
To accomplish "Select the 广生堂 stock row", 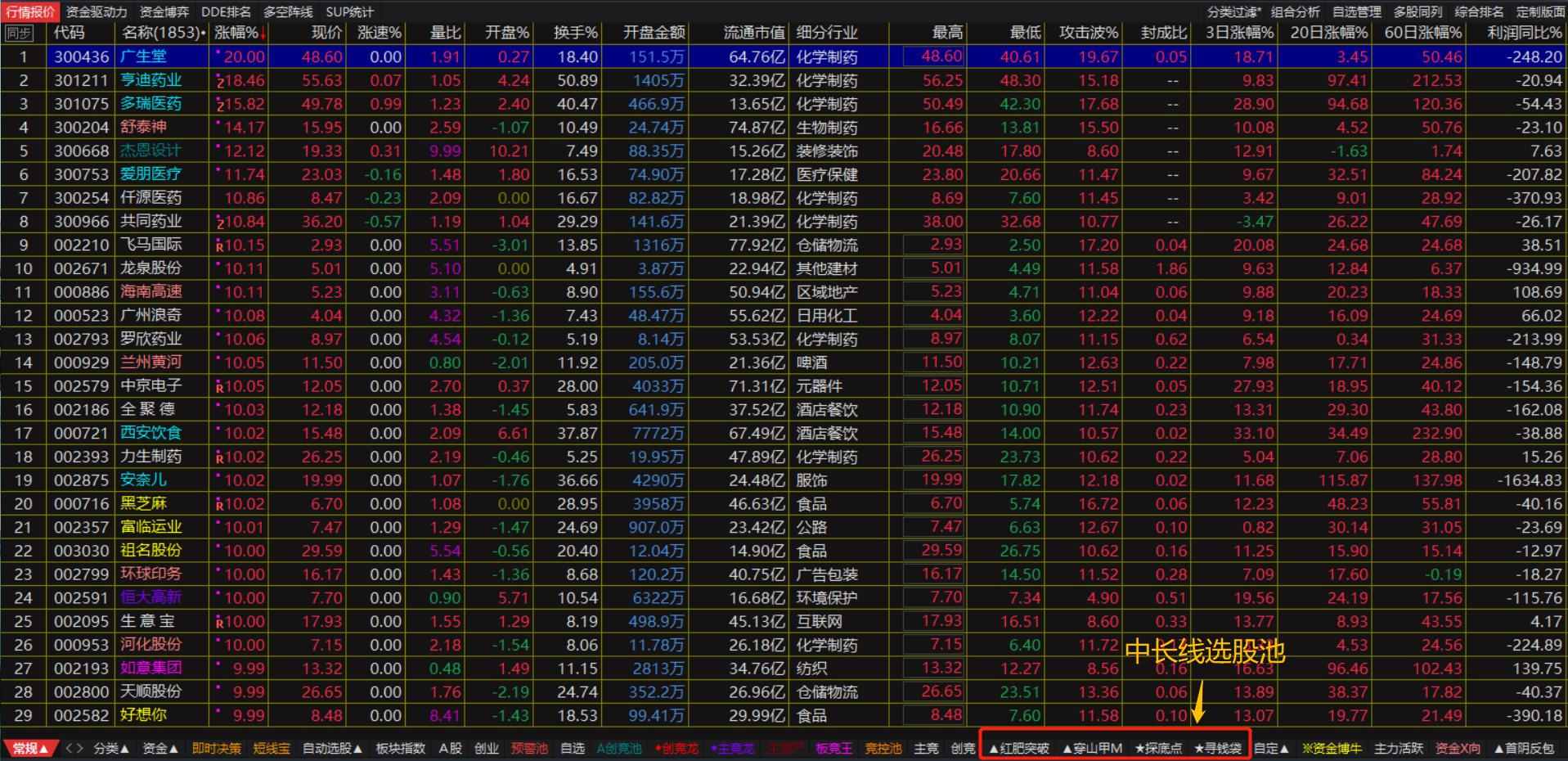I will [x=784, y=56].
